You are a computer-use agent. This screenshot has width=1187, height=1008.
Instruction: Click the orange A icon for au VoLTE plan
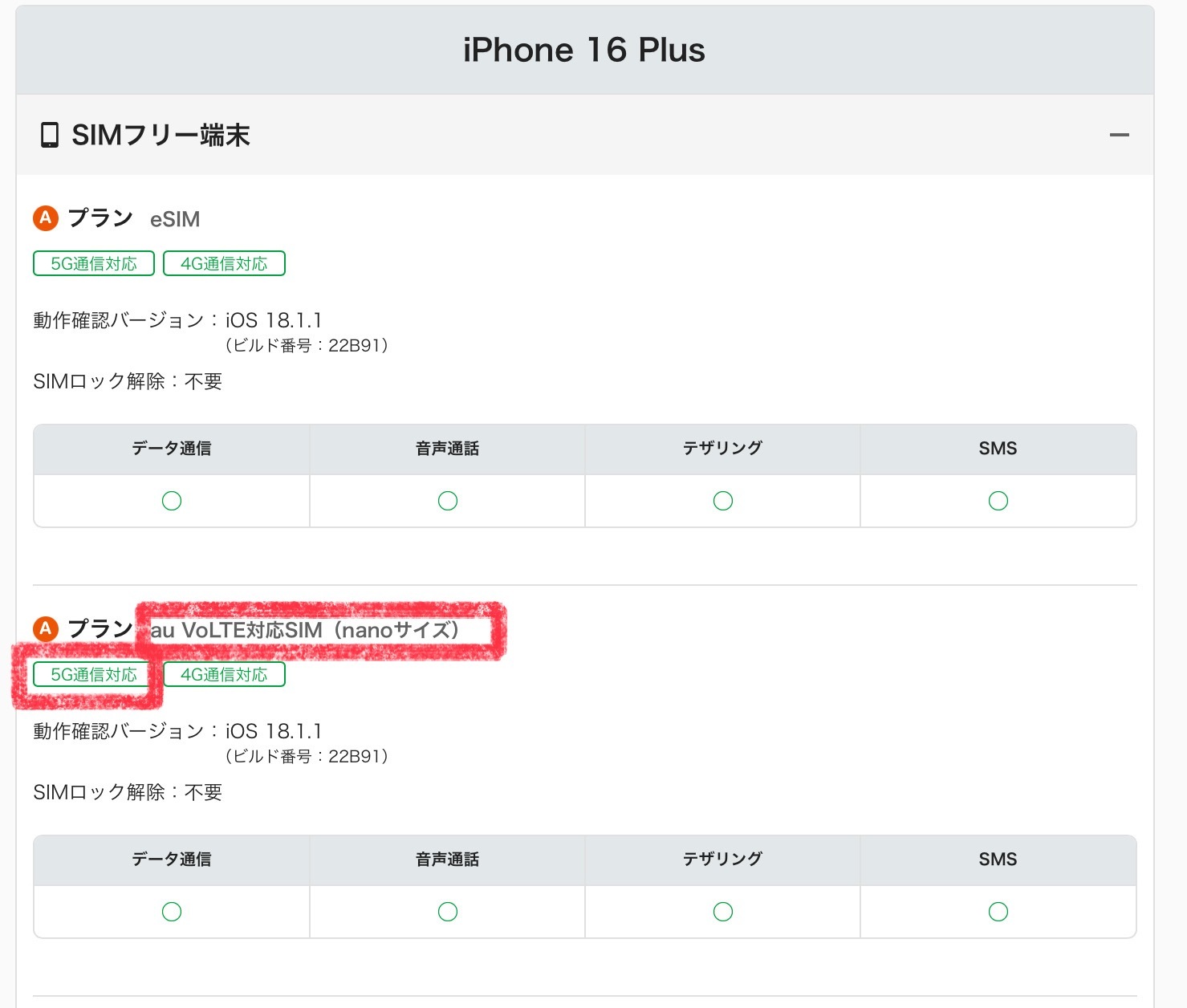point(46,628)
